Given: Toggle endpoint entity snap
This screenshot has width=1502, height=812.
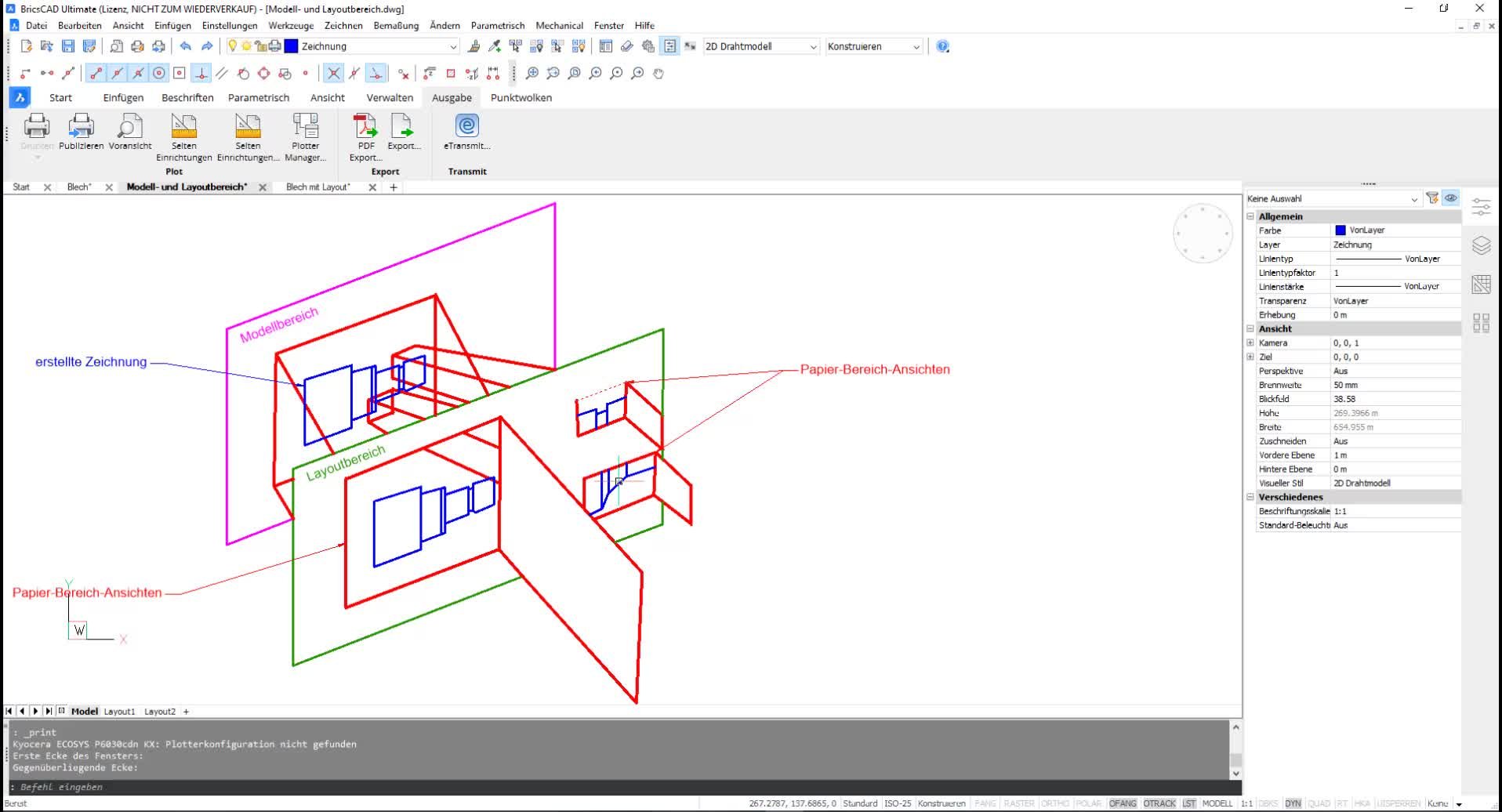Looking at the screenshot, I should pos(96,73).
